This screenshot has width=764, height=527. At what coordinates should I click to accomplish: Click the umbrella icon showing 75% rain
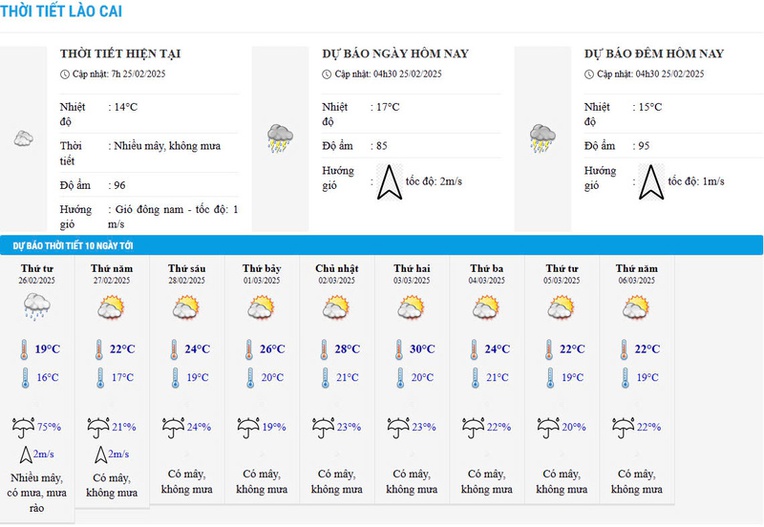pos(23,427)
